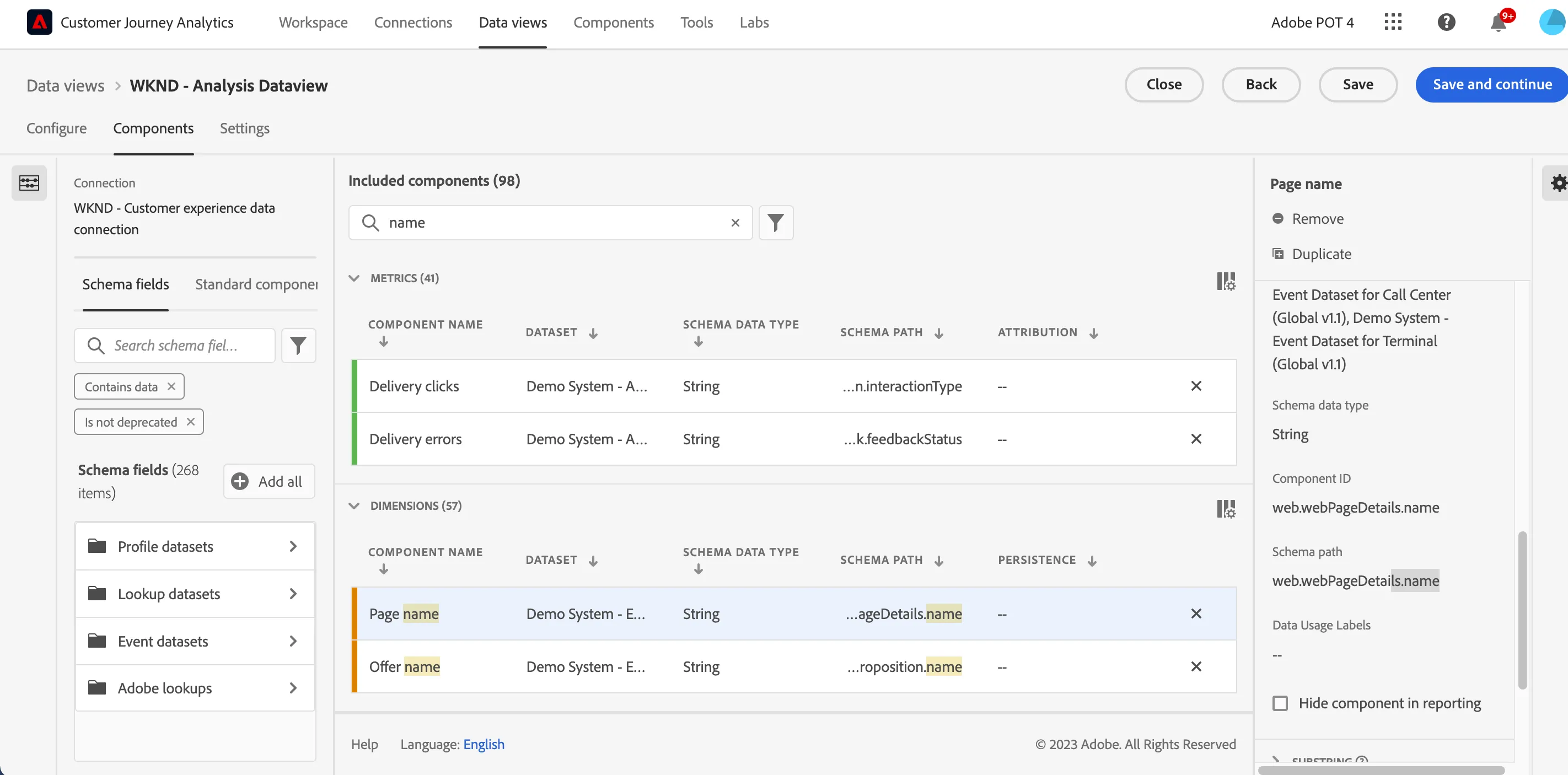This screenshot has height=775, width=1568.
Task: Remove the Is not deprecated filter tag
Action: [x=191, y=422]
